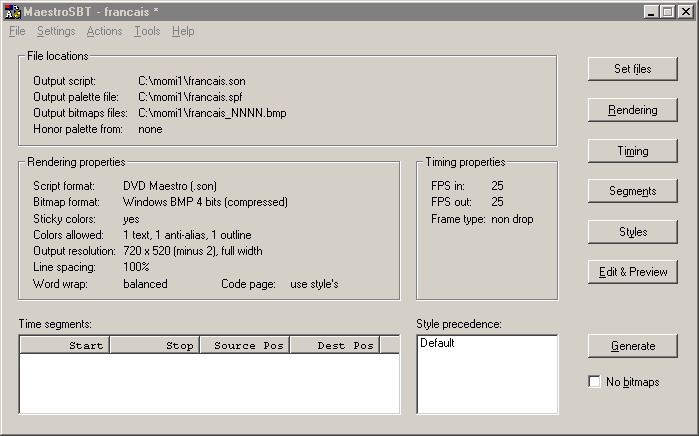699x436 pixels.
Task: Enable the No bitmaps checkbox
Action: [x=594, y=382]
